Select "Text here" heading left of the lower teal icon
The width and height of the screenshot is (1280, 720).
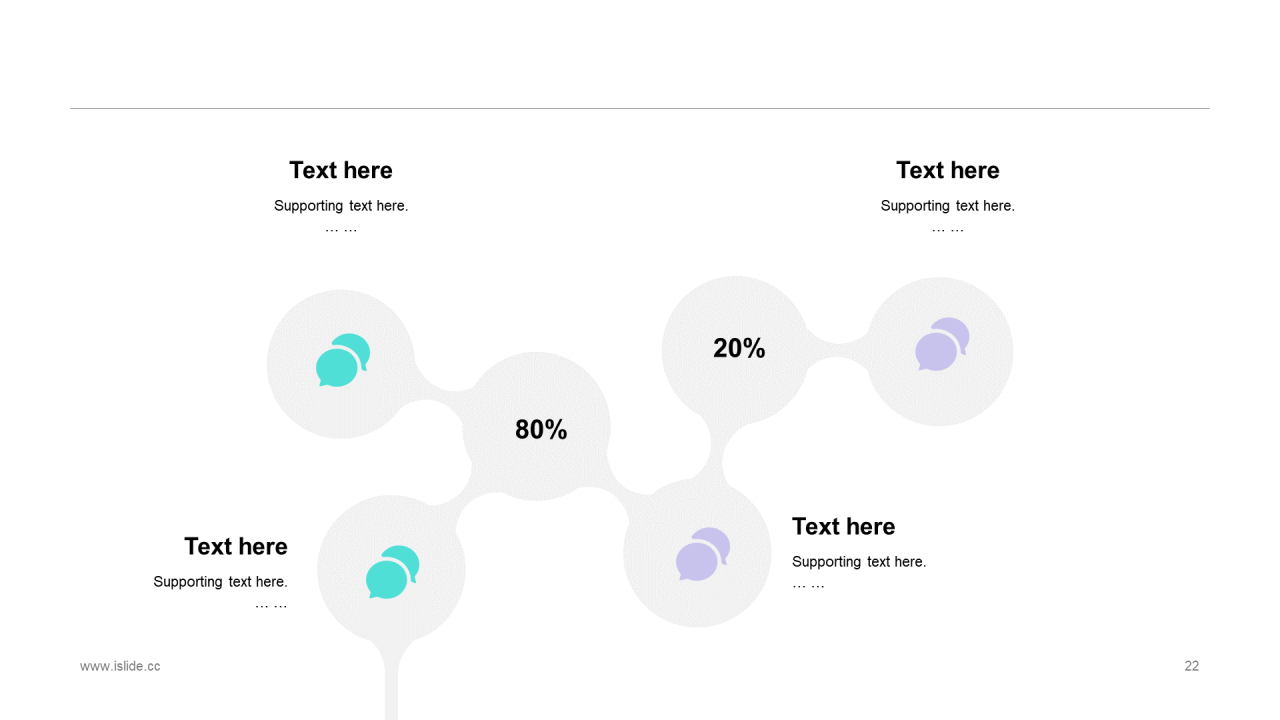click(236, 546)
